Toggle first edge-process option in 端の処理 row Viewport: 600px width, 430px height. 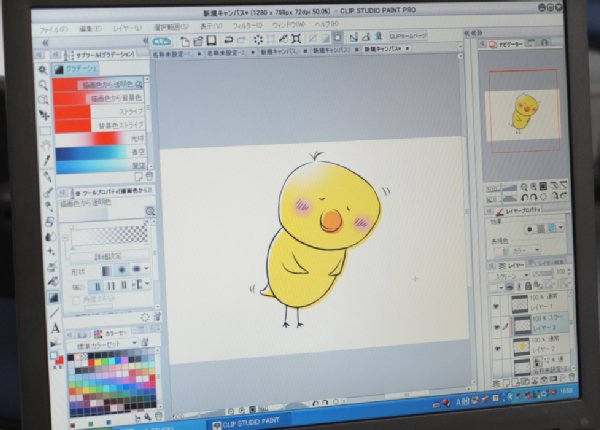tap(96, 286)
